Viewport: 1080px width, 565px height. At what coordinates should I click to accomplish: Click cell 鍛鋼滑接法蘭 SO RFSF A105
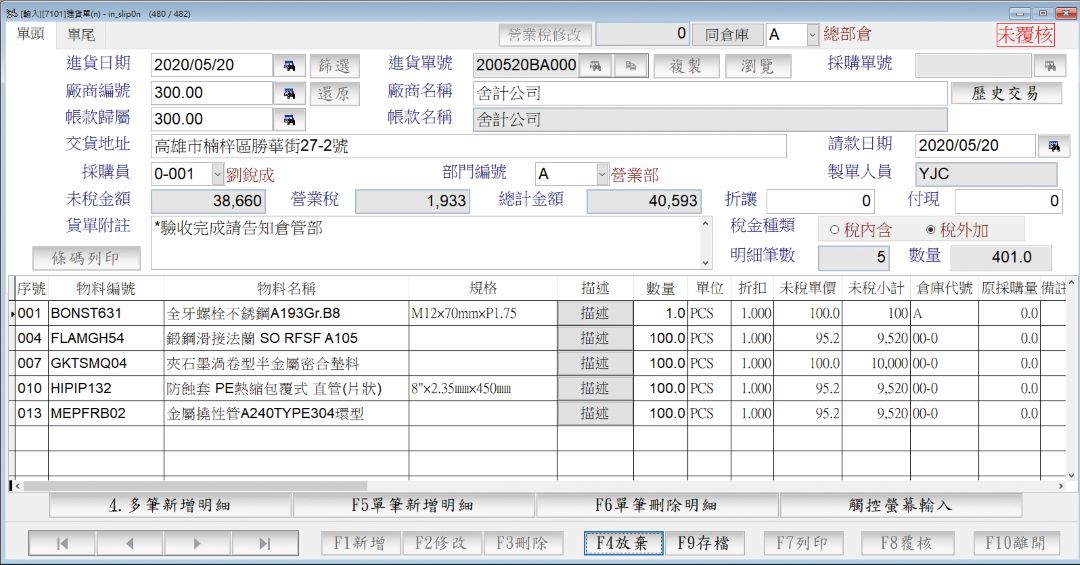coord(287,338)
